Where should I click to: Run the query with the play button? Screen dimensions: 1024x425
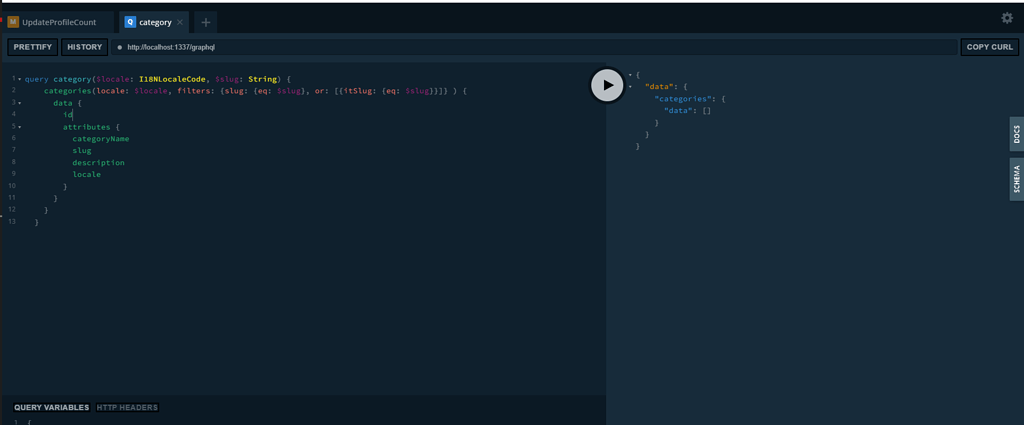pyautogui.click(x=607, y=85)
